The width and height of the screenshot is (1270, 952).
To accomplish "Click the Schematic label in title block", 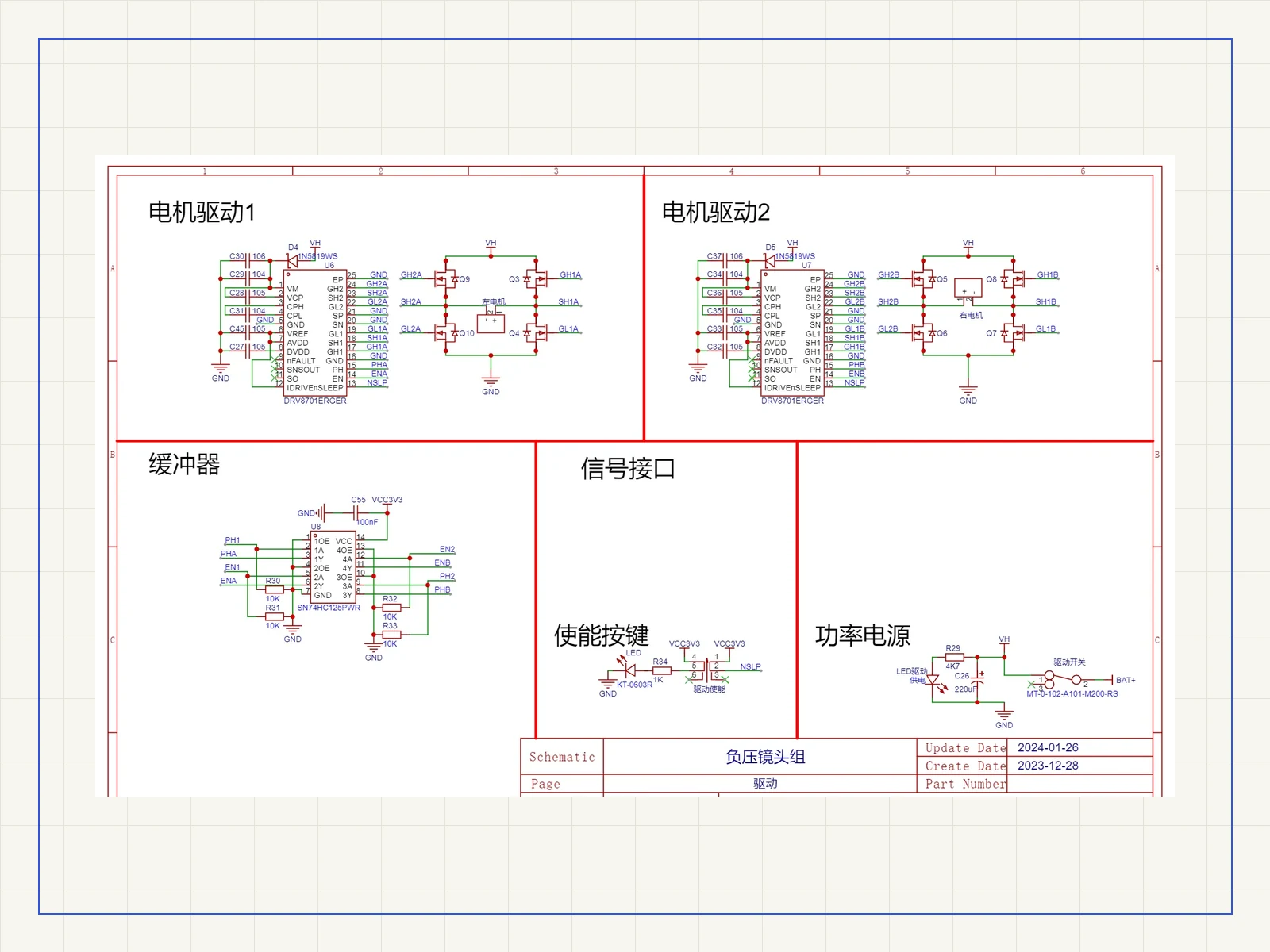I will 562,757.
